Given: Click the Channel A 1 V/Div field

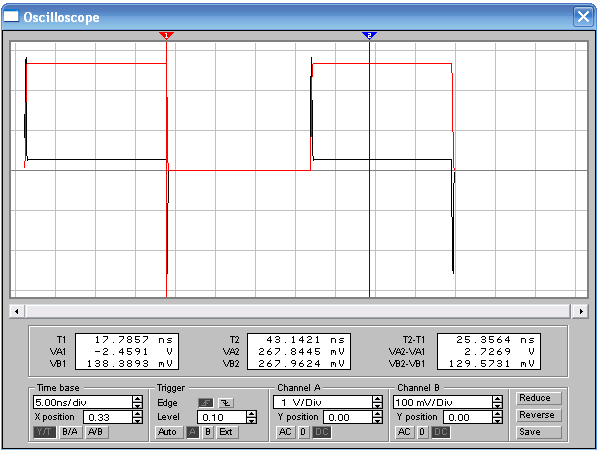Looking at the screenshot, I should 323,402.
